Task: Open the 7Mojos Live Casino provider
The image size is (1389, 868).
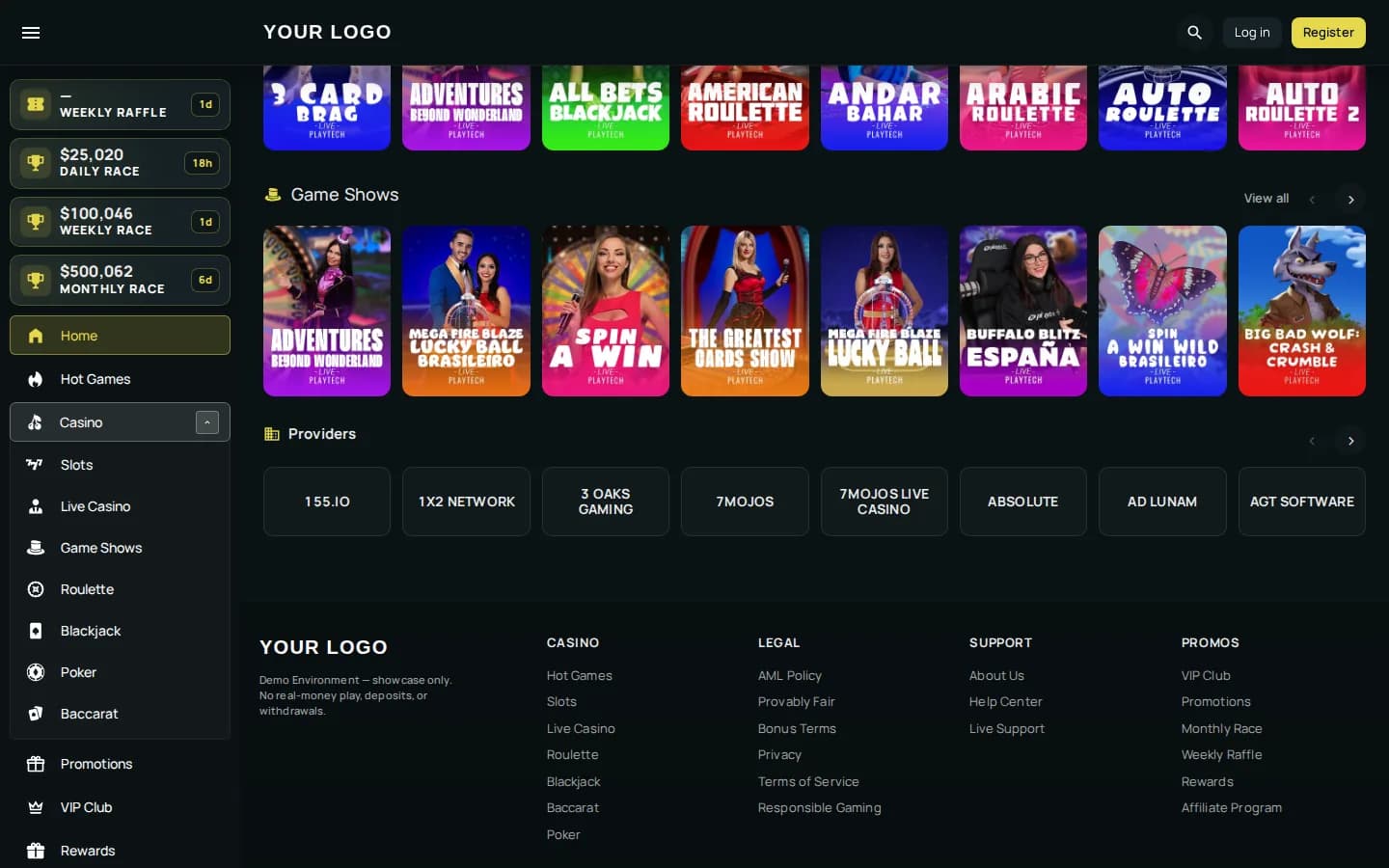Action: [x=885, y=502]
